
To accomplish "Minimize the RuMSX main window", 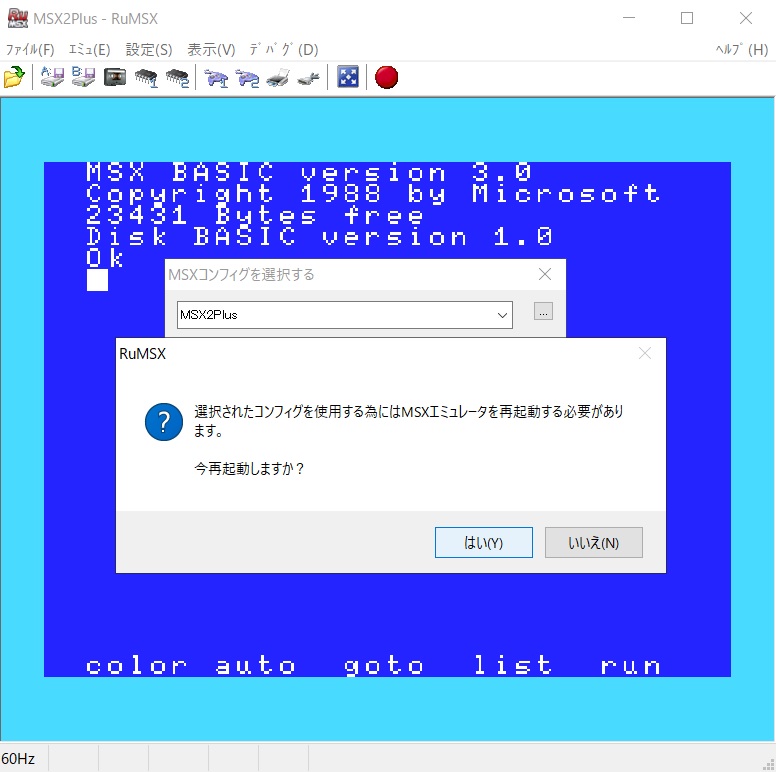I will tap(629, 18).
